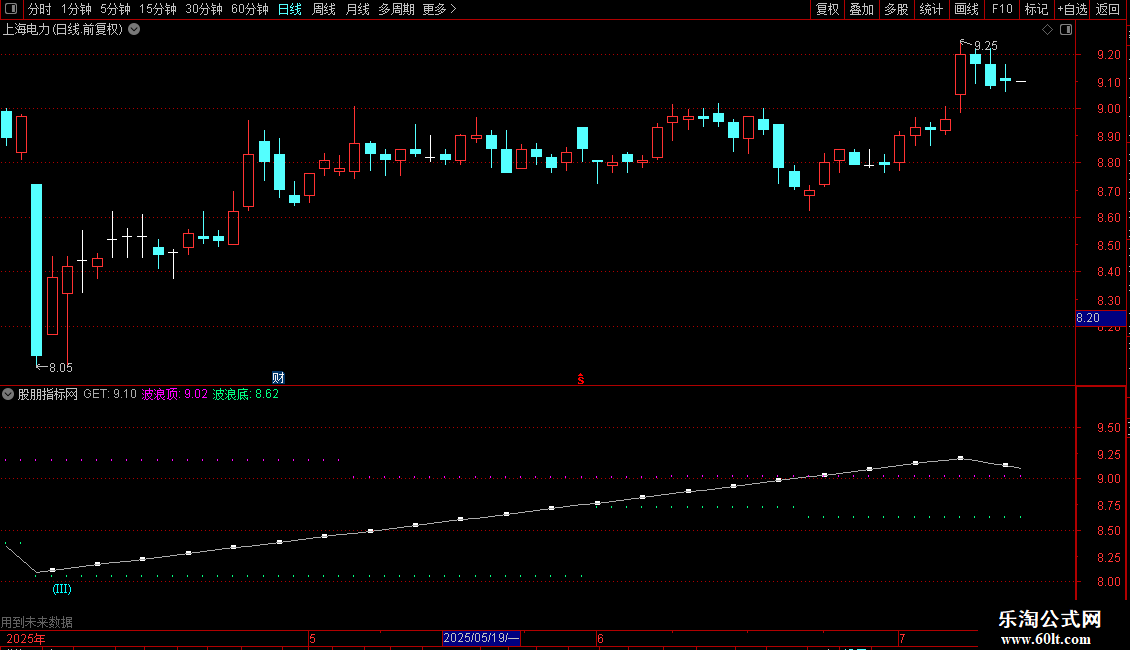Click the 2025年 label on the time axis

pyautogui.click(x=26, y=638)
